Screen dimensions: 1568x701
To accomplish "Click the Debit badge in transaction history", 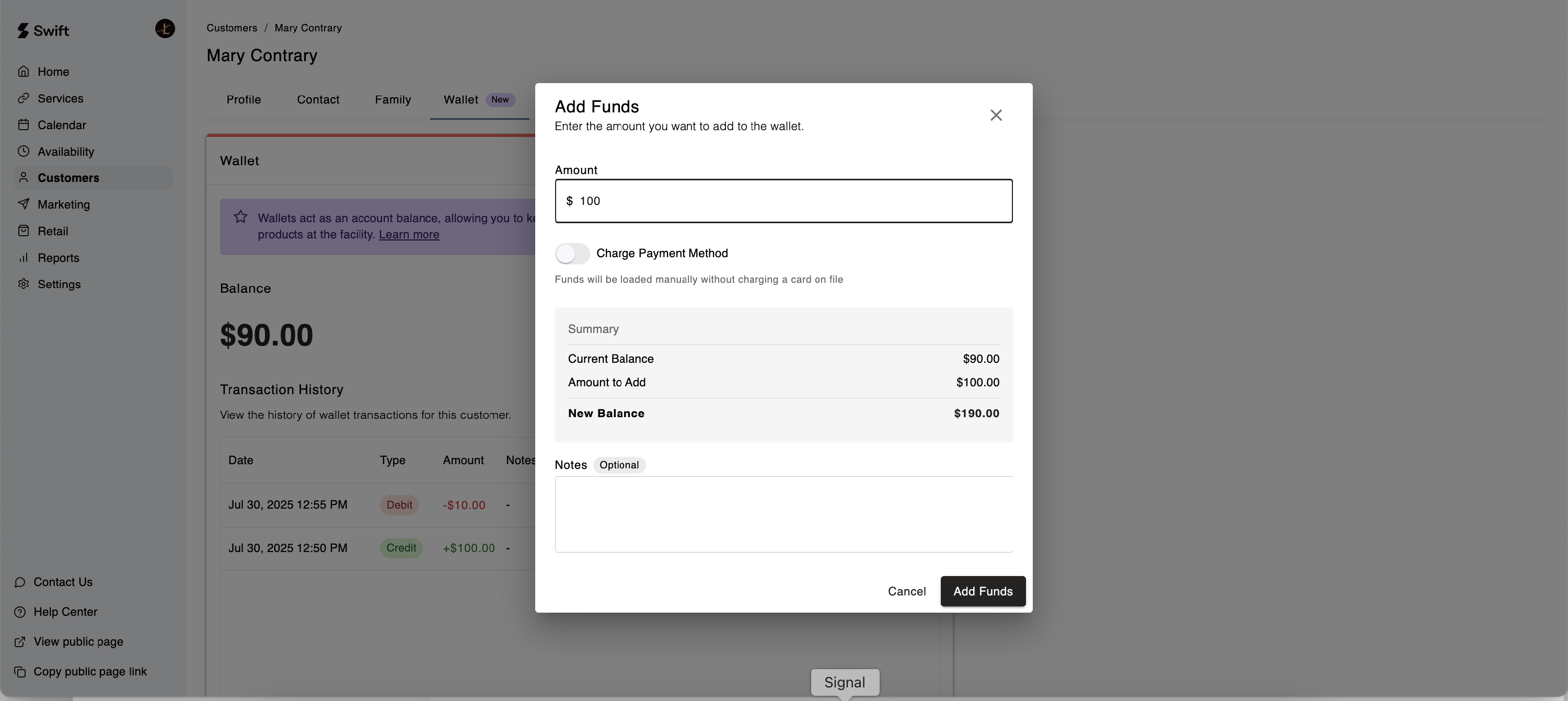I will 399,505.
